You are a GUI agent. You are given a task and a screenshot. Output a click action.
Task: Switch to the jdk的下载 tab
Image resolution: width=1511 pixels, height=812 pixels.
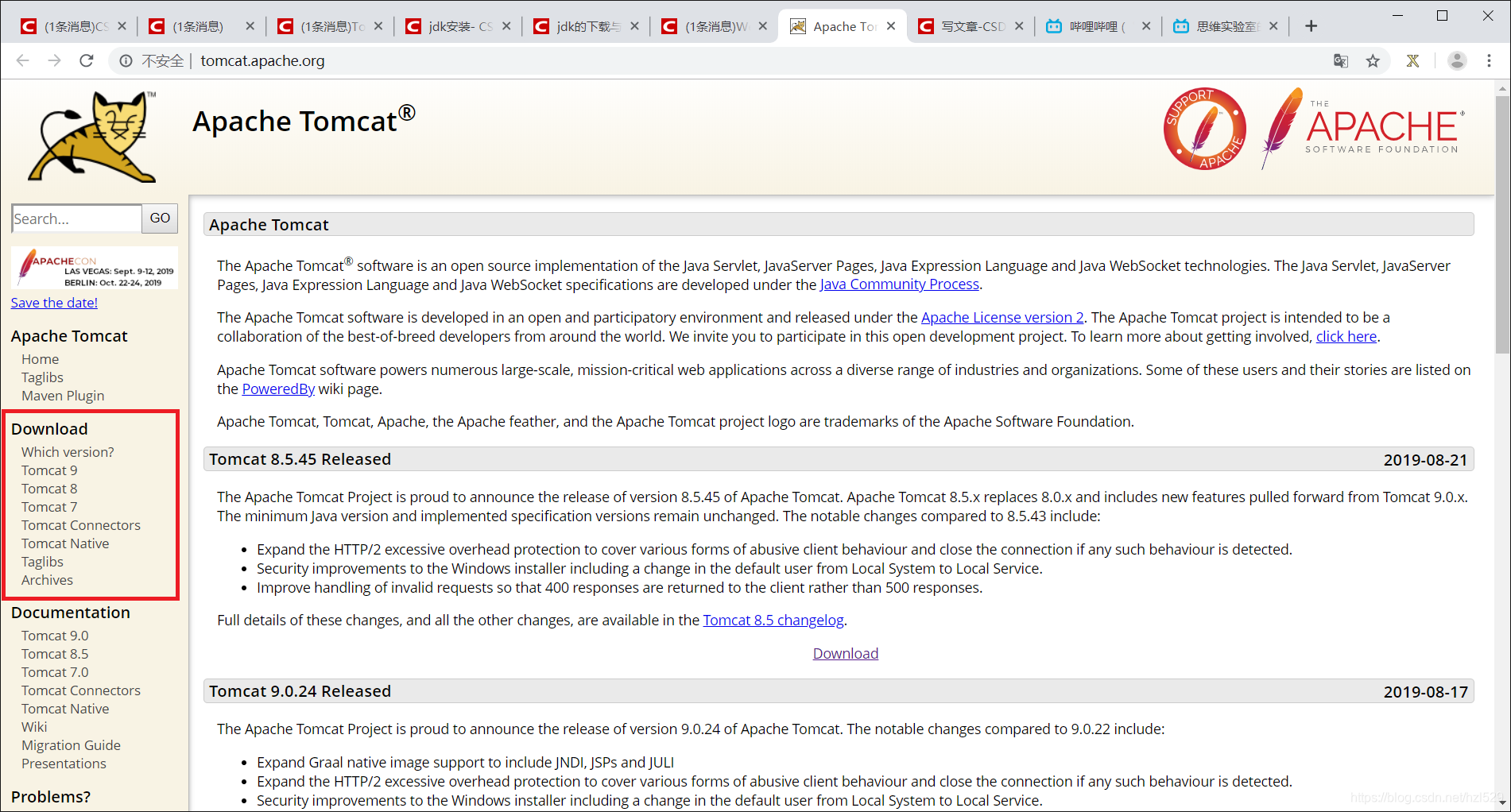(586, 26)
